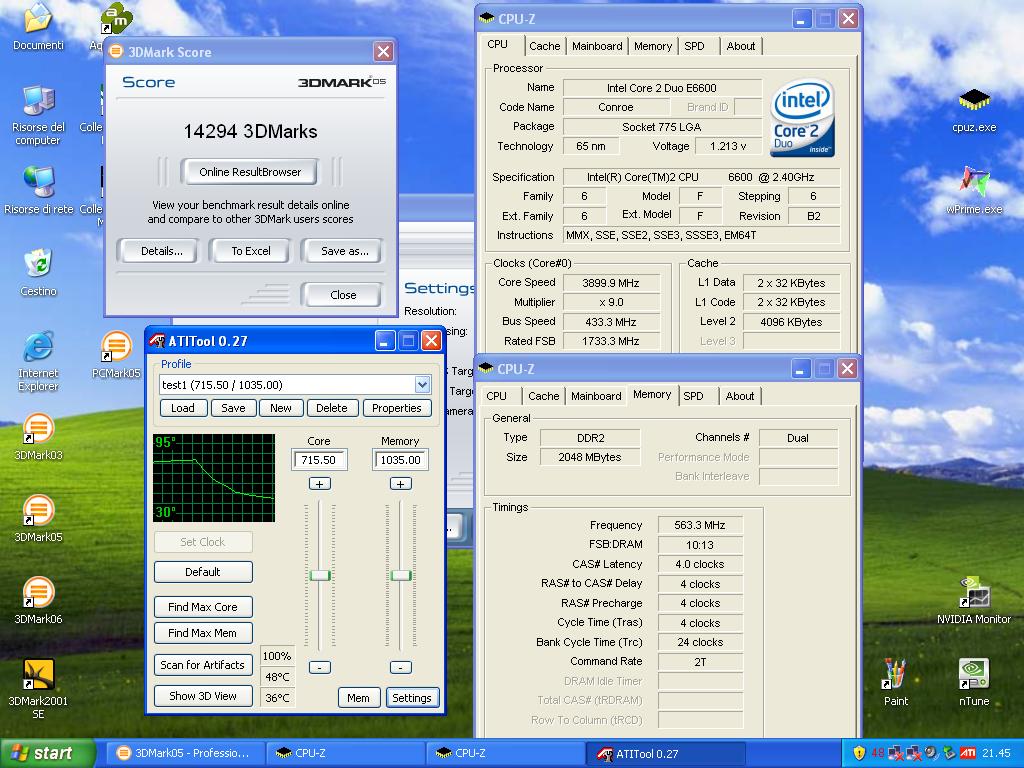Image resolution: width=1024 pixels, height=768 pixels.
Task: Click the ATITool title bar icon
Action: coord(157,340)
